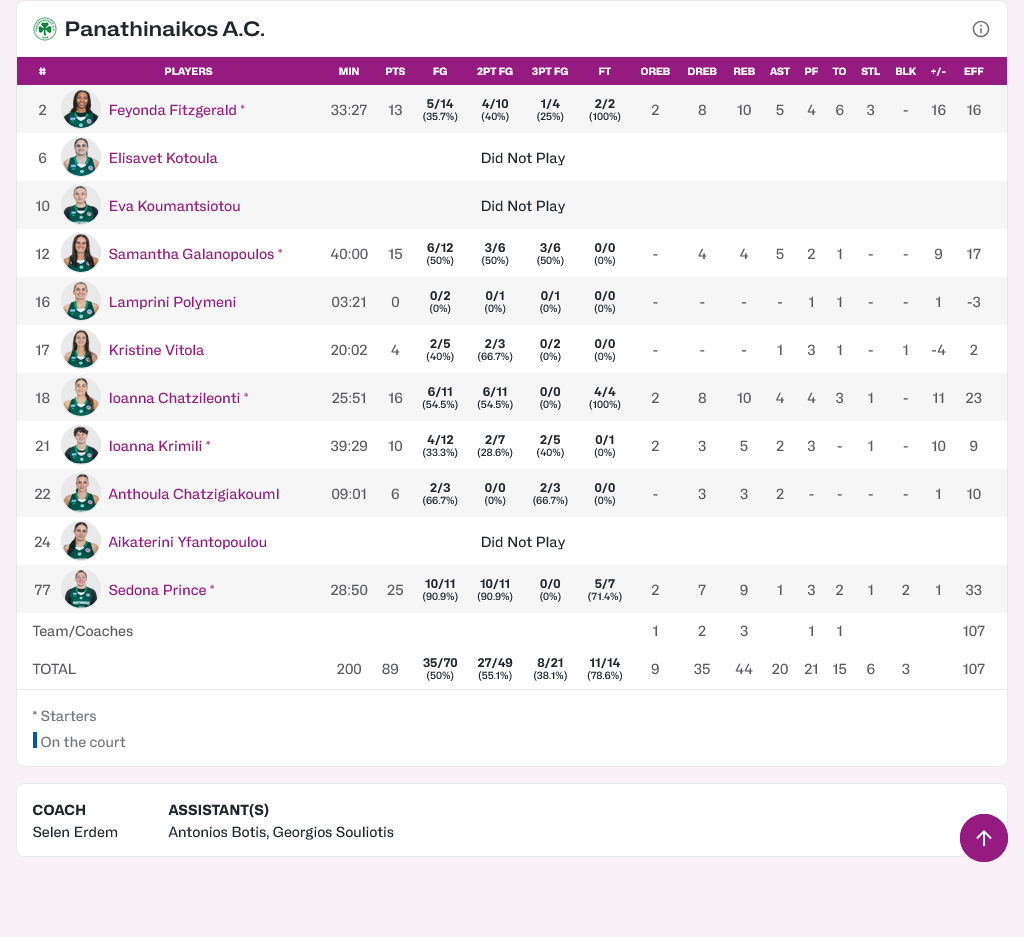The height and width of the screenshot is (937, 1024).
Task: Click the EFF column header
Action: point(973,72)
